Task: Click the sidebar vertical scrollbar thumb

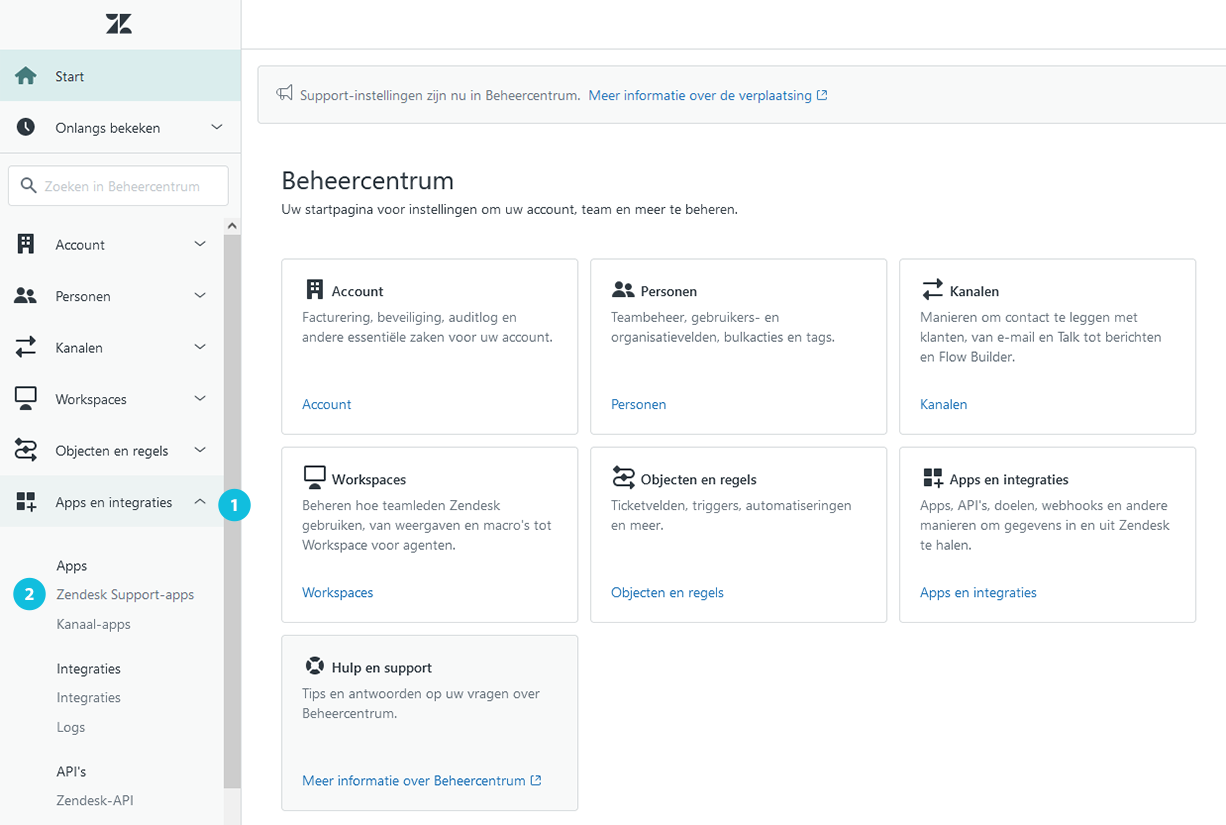Action: [x=232, y=512]
